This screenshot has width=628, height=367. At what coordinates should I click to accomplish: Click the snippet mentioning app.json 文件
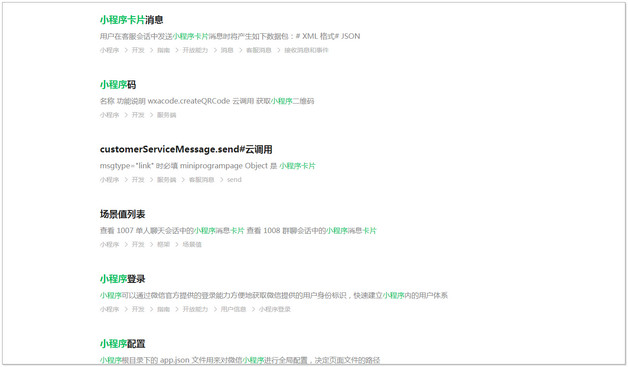240,360
